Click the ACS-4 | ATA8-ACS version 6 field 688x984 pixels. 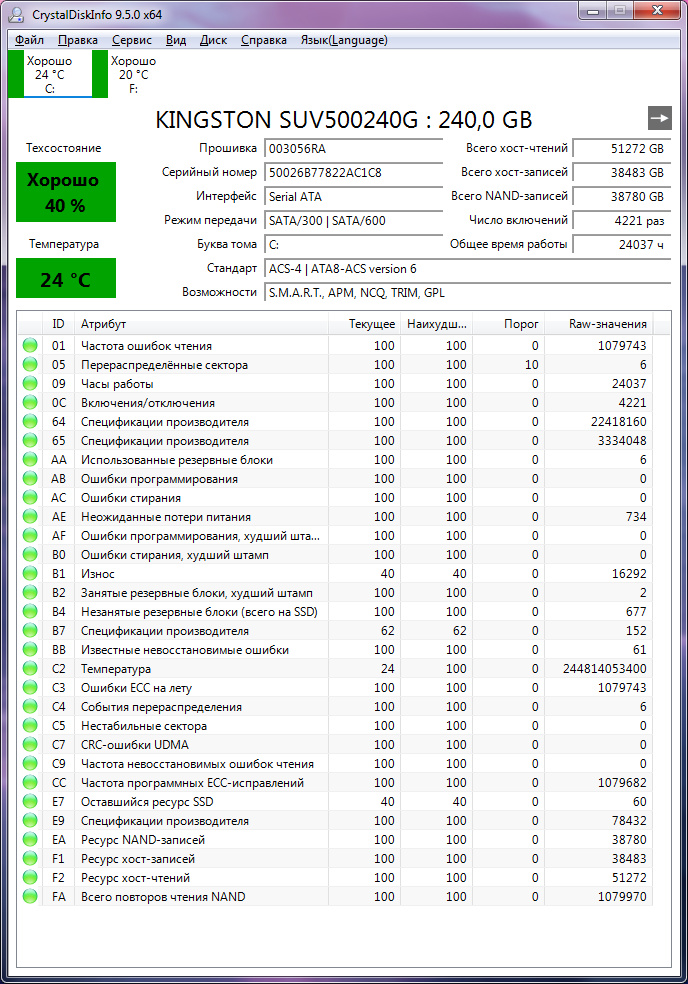[x=468, y=269]
